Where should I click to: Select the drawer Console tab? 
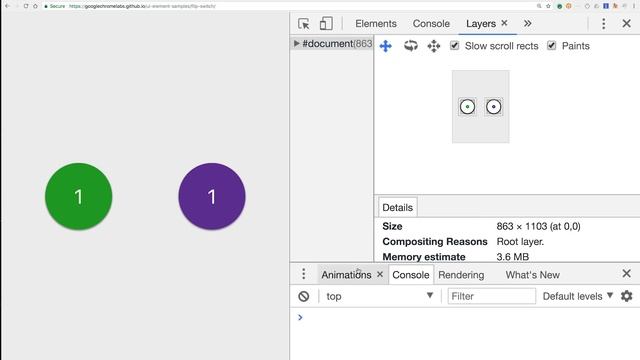(411, 275)
